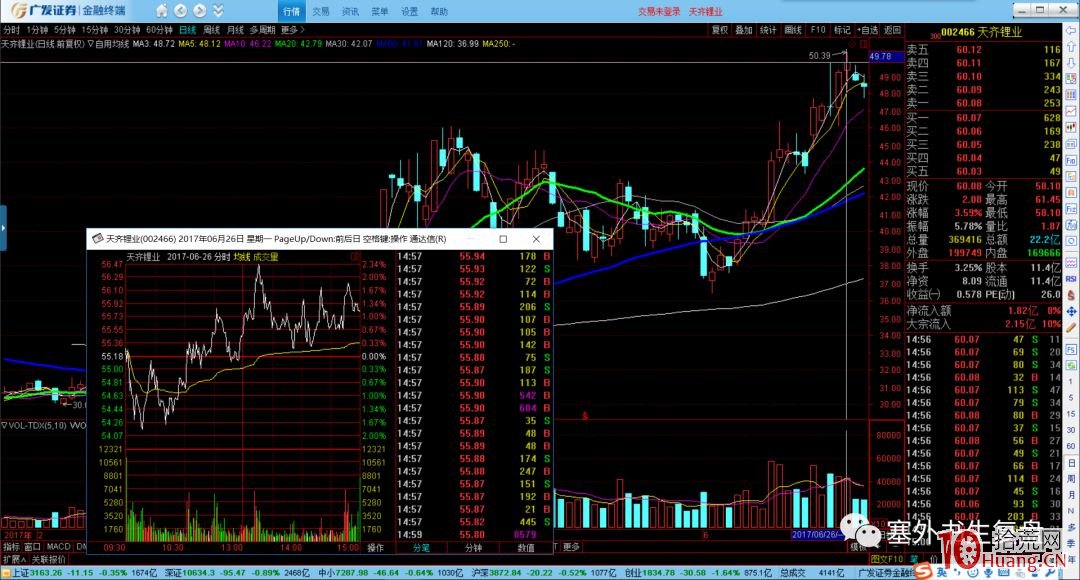Click the forward arrow navigation icon

200,11
